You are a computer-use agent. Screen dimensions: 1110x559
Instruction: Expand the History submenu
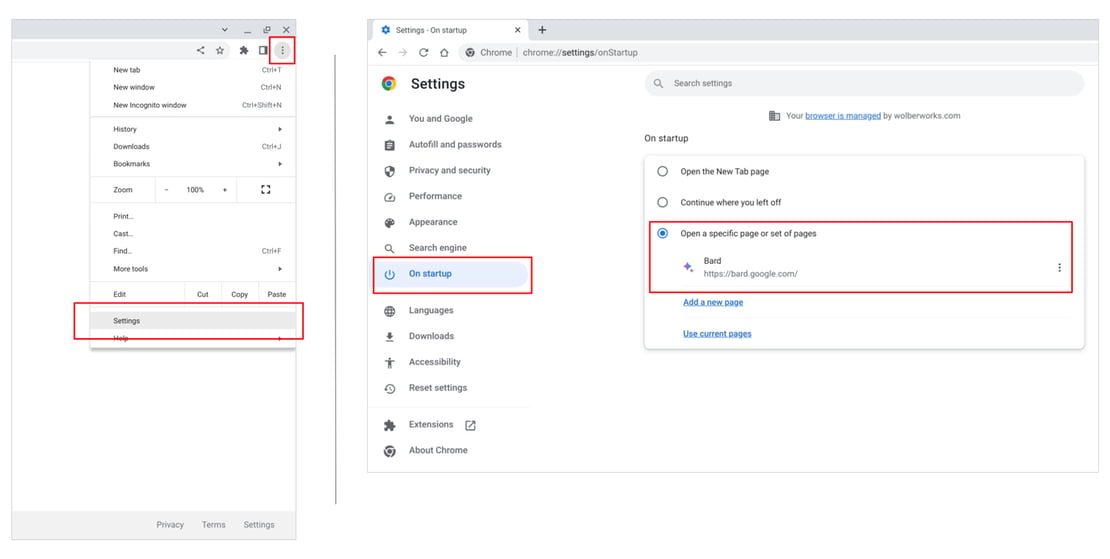(193, 129)
